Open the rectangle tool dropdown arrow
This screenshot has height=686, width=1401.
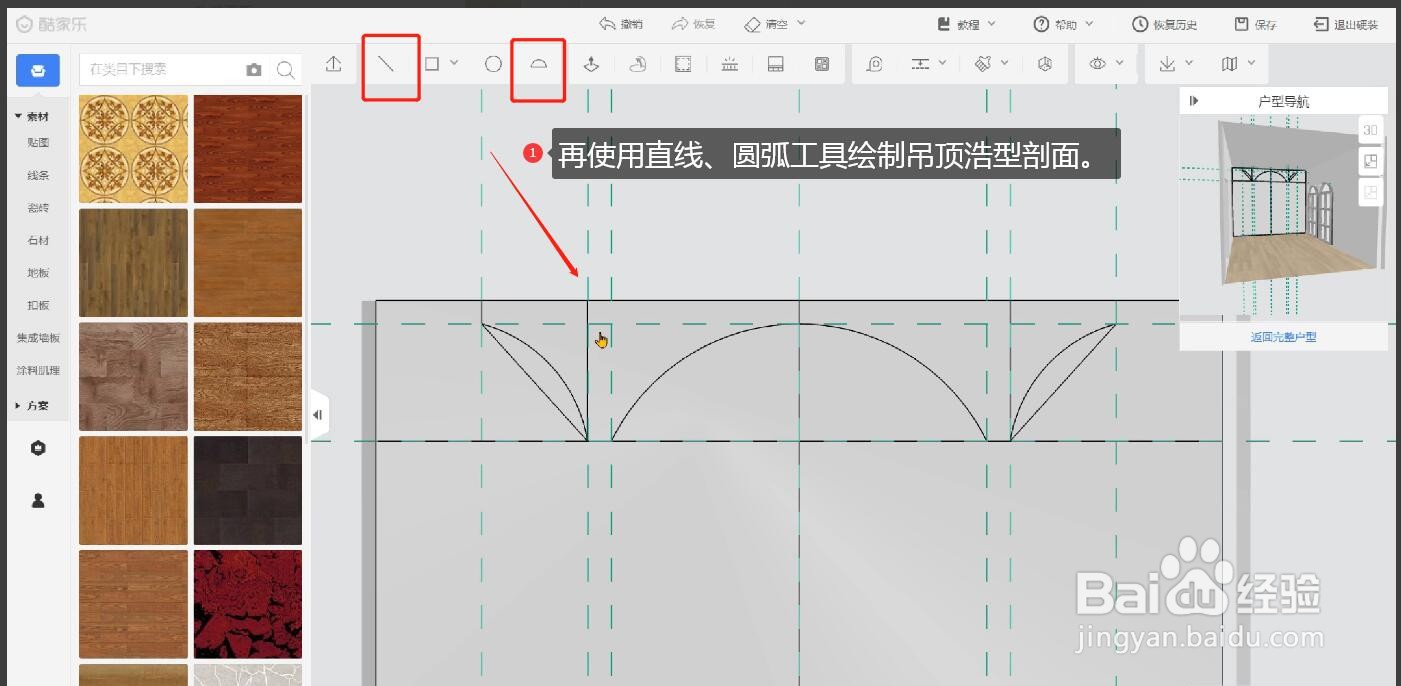(455, 63)
